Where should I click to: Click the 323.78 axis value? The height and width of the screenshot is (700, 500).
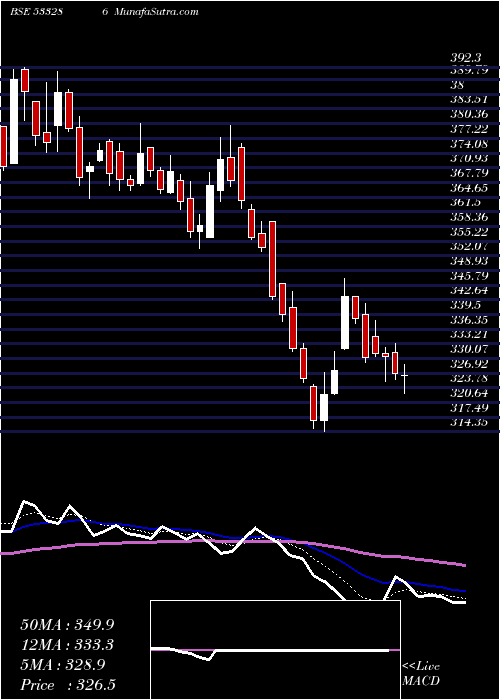point(469,379)
